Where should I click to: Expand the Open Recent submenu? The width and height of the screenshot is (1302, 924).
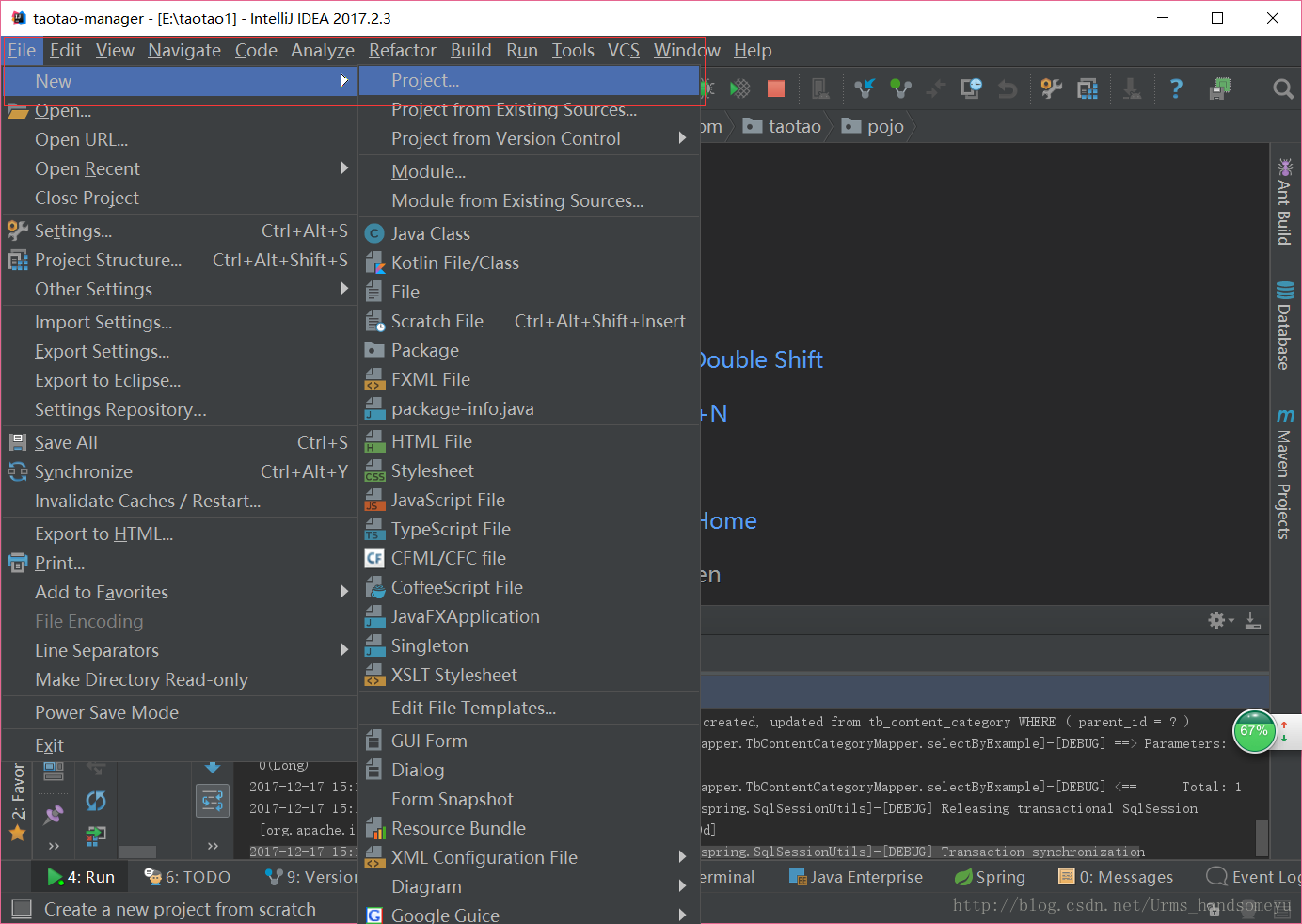tap(180, 168)
